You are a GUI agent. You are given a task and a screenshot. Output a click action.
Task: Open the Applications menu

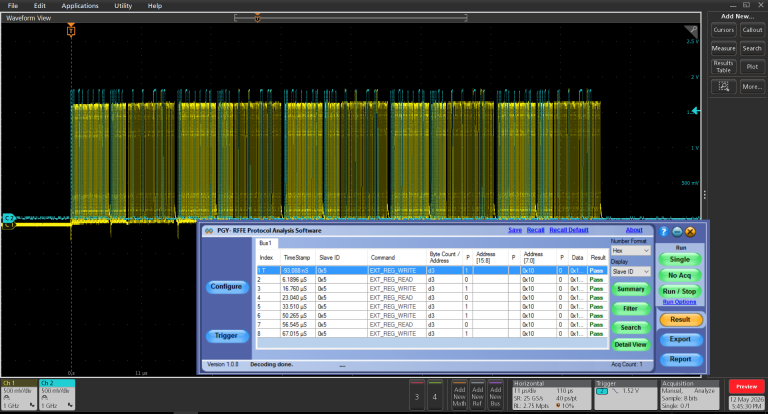pyautogui.click(x=80, y=6)
